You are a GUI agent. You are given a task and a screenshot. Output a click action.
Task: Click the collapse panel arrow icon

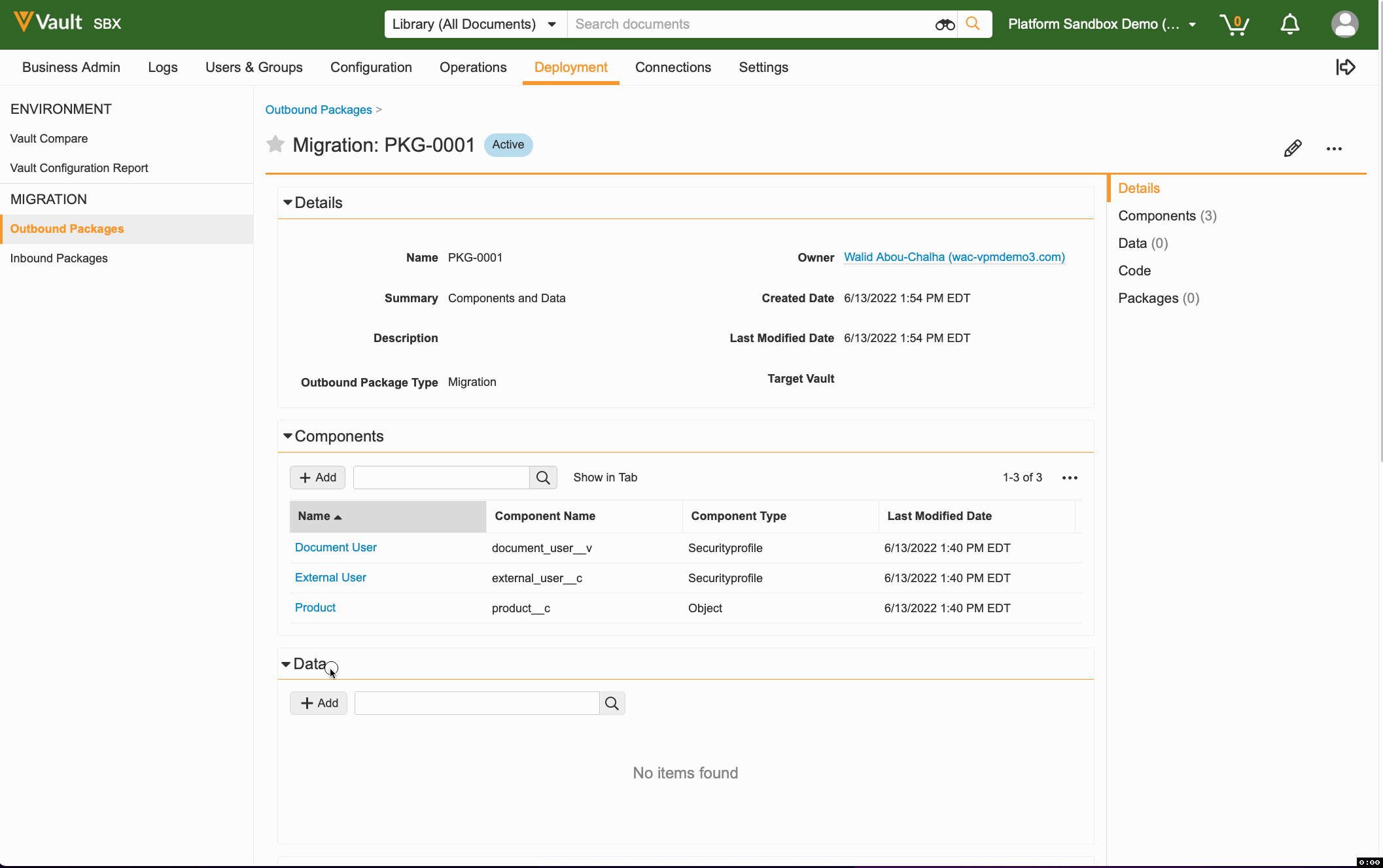click(x=1345, y=67)
